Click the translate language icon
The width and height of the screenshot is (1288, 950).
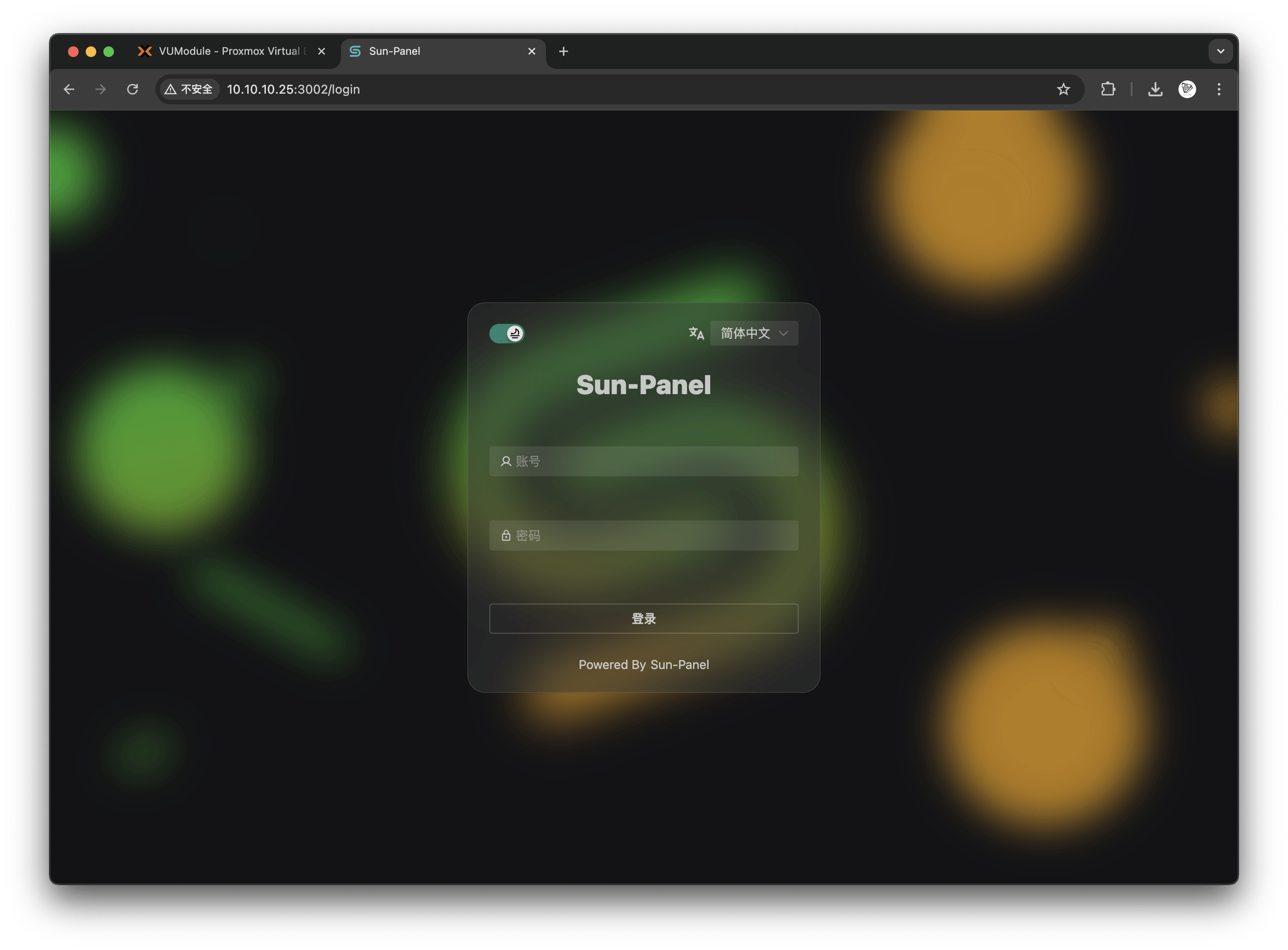click(696, 334)
